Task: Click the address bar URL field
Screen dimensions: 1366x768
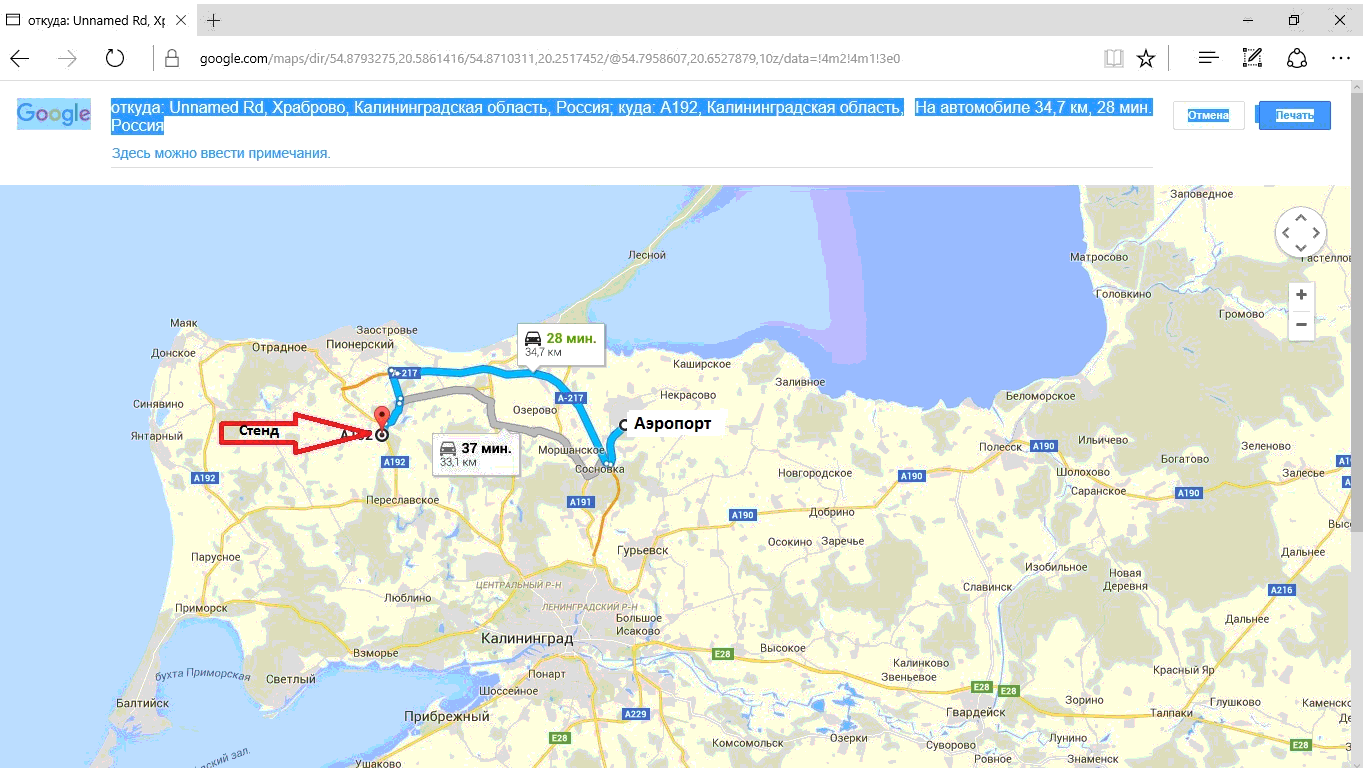Action: click(640, 58)
